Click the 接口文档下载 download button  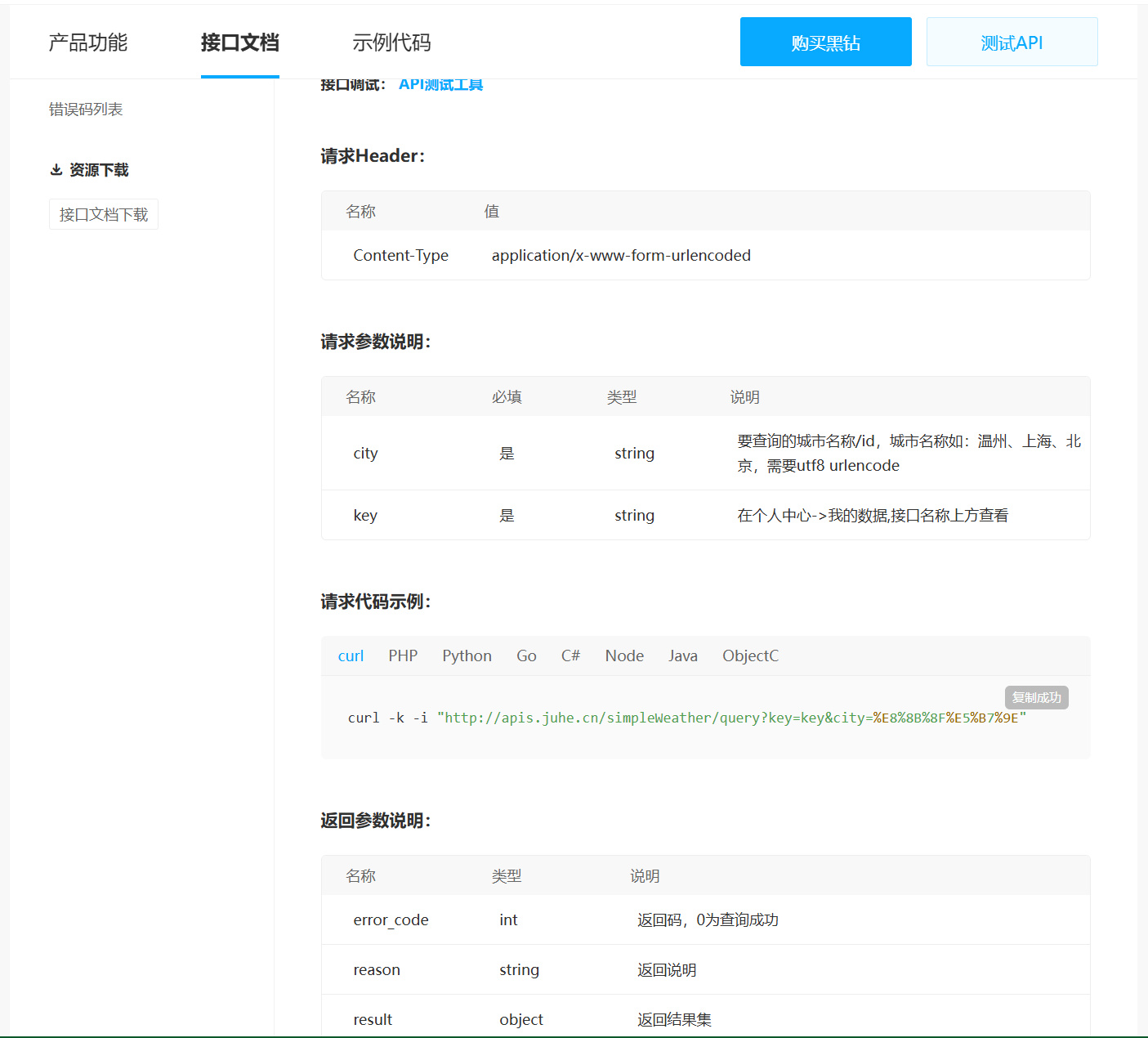click(x=103, y=213)
